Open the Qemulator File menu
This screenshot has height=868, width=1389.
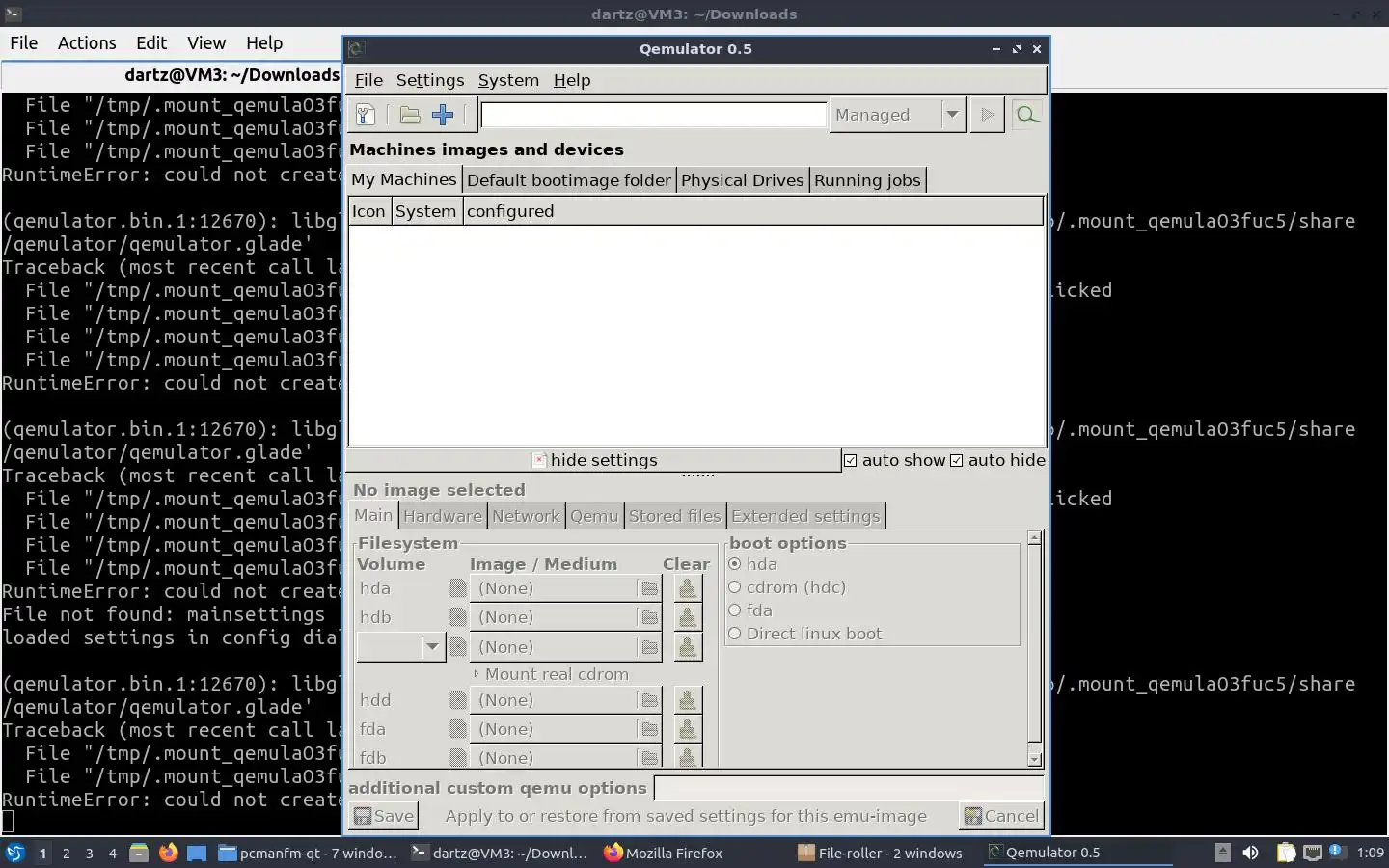(368, 80)
